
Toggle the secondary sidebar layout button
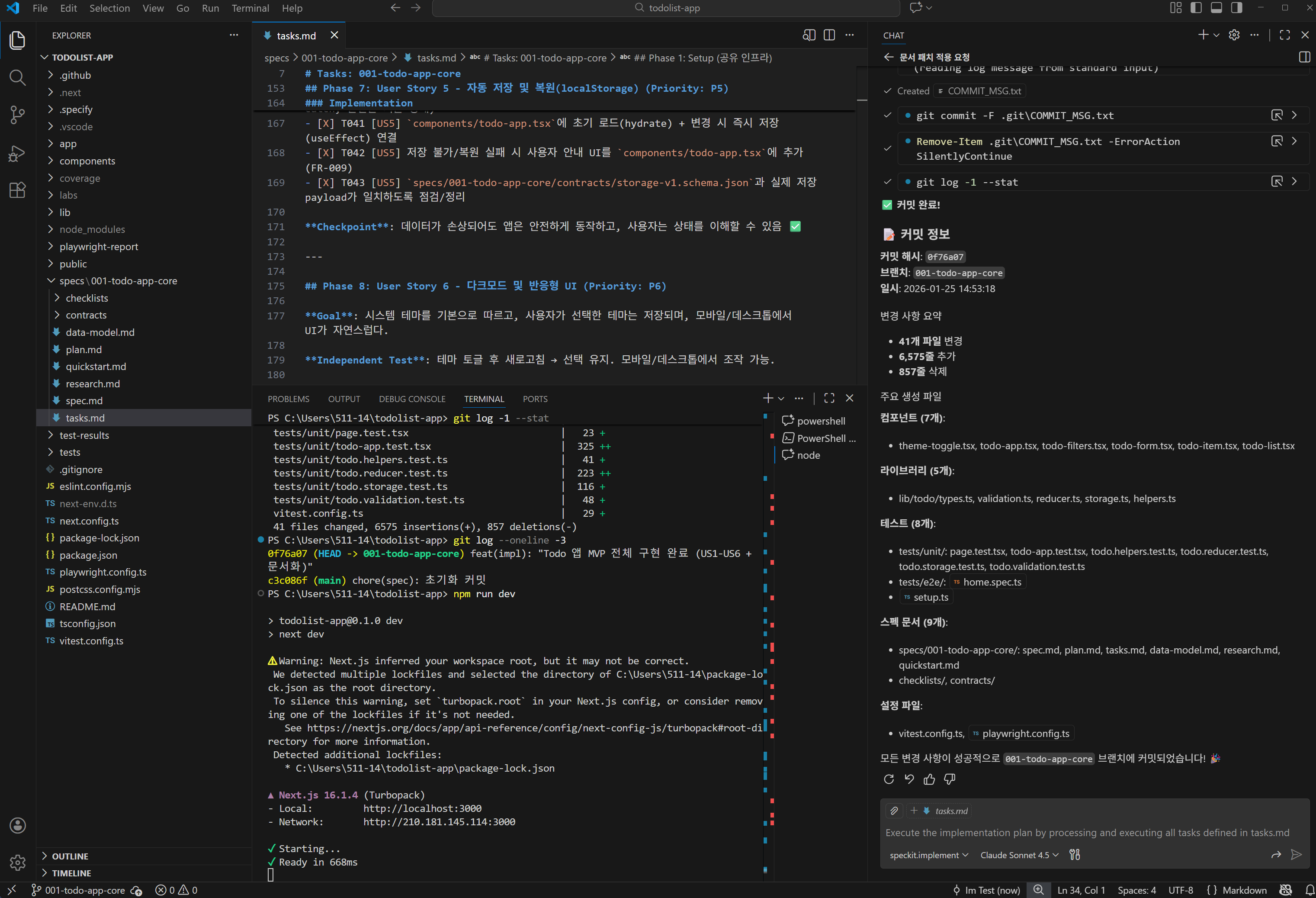[x=1237, y=8]
